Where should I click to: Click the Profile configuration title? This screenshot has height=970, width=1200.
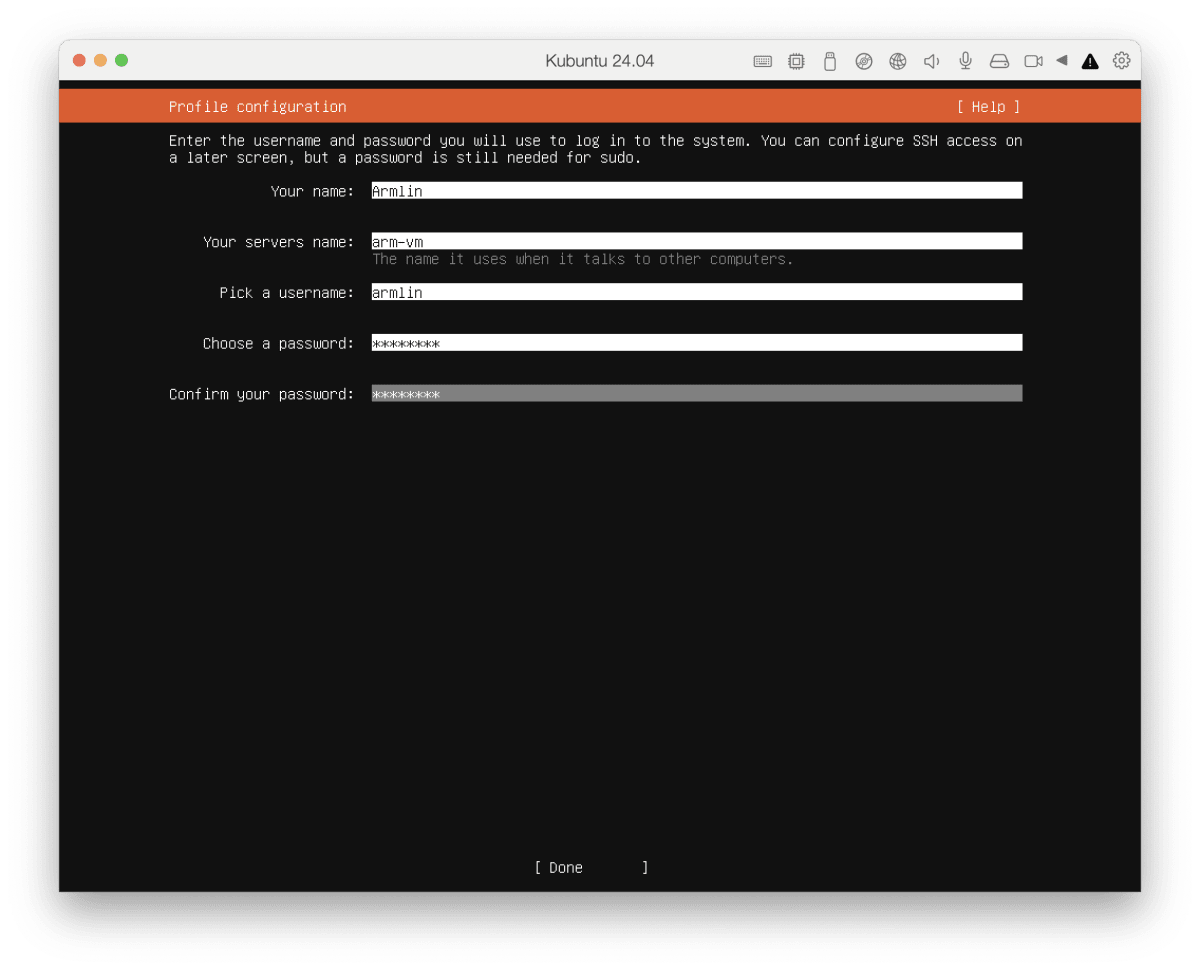tap(258, 107)
